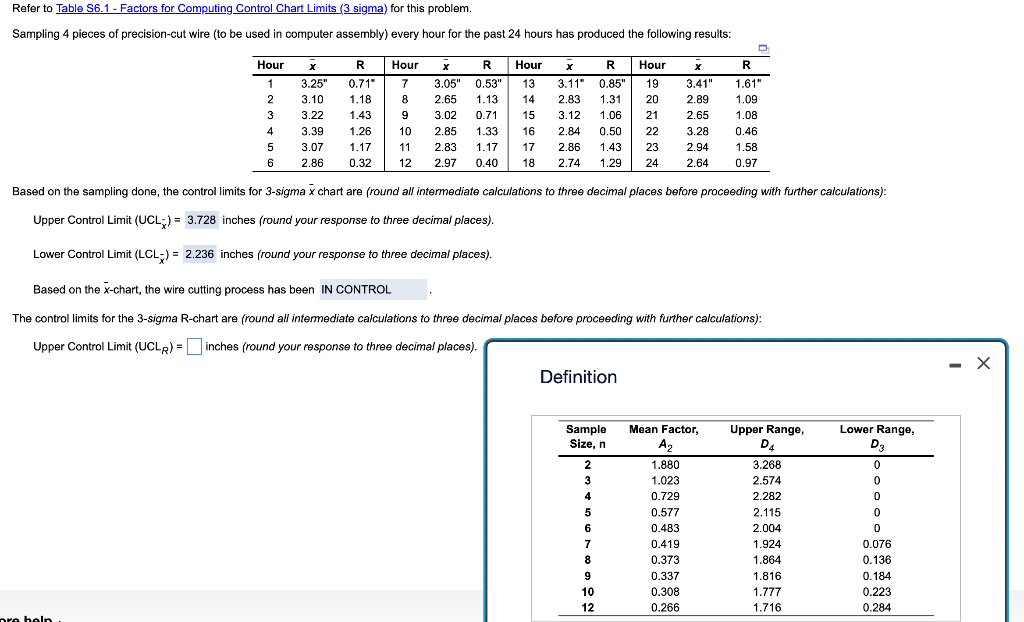Click the Definition window title

click(x=578, y=378)
